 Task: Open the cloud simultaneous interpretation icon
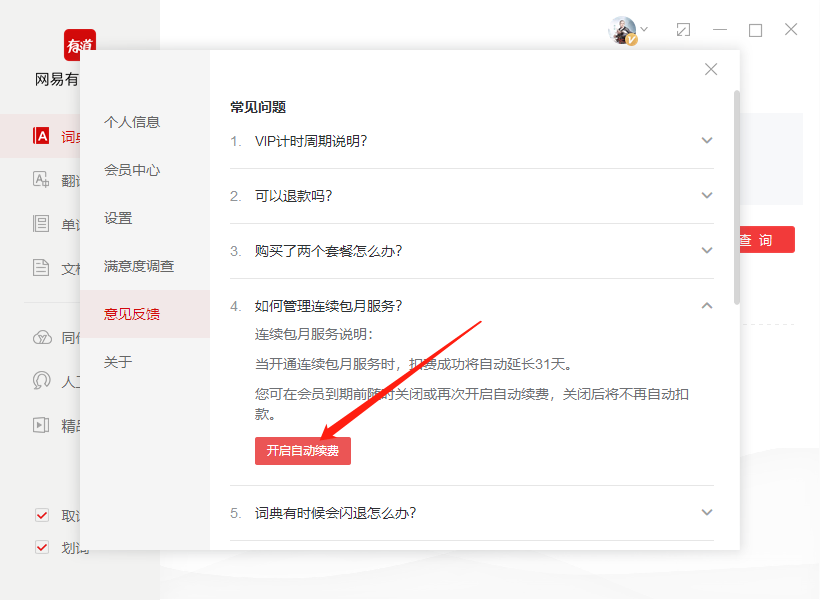pyautogui.click(x=42, y=337)
